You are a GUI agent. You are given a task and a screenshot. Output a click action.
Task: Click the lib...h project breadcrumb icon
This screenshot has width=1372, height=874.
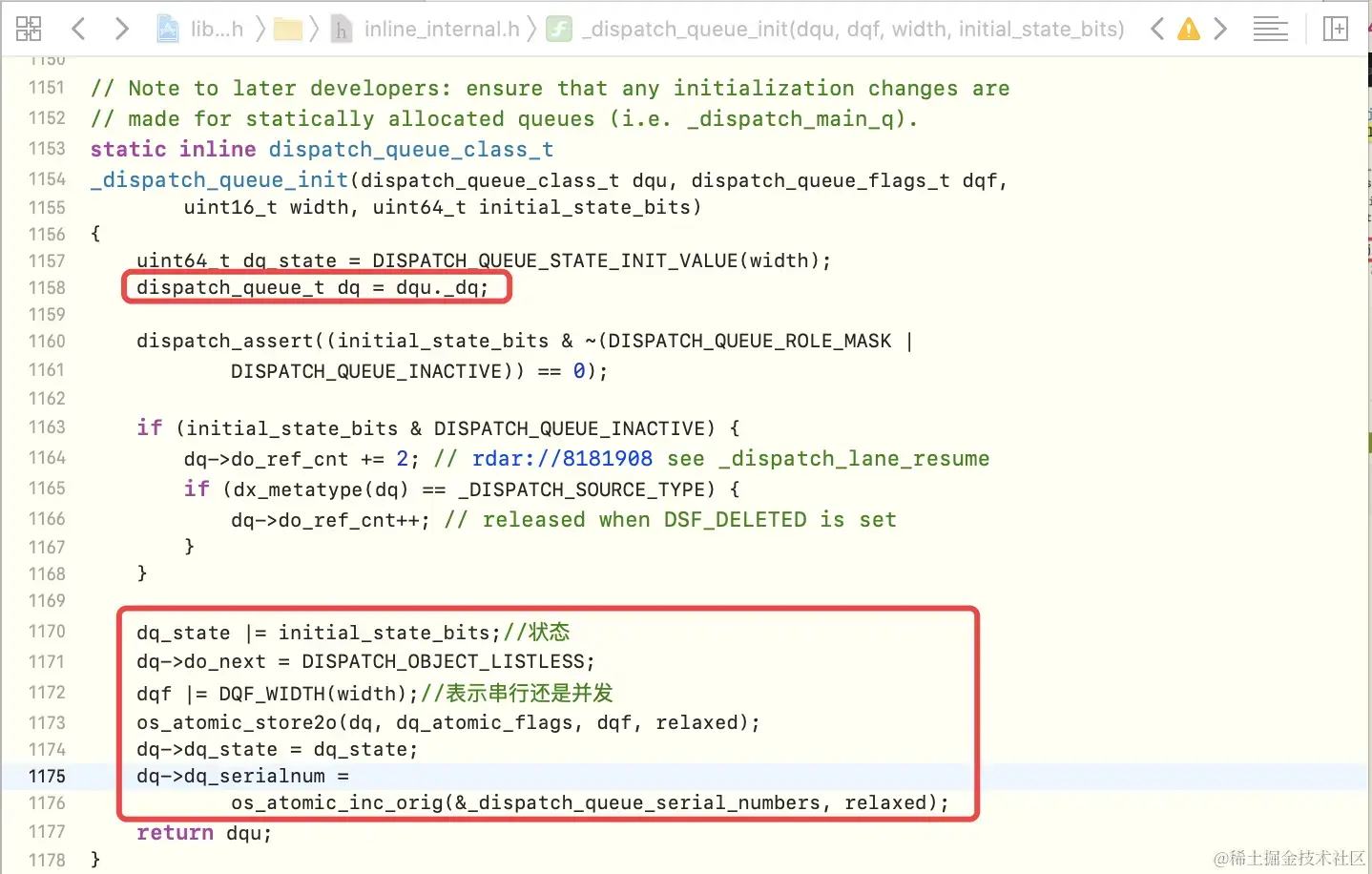(x=168, y=30)
